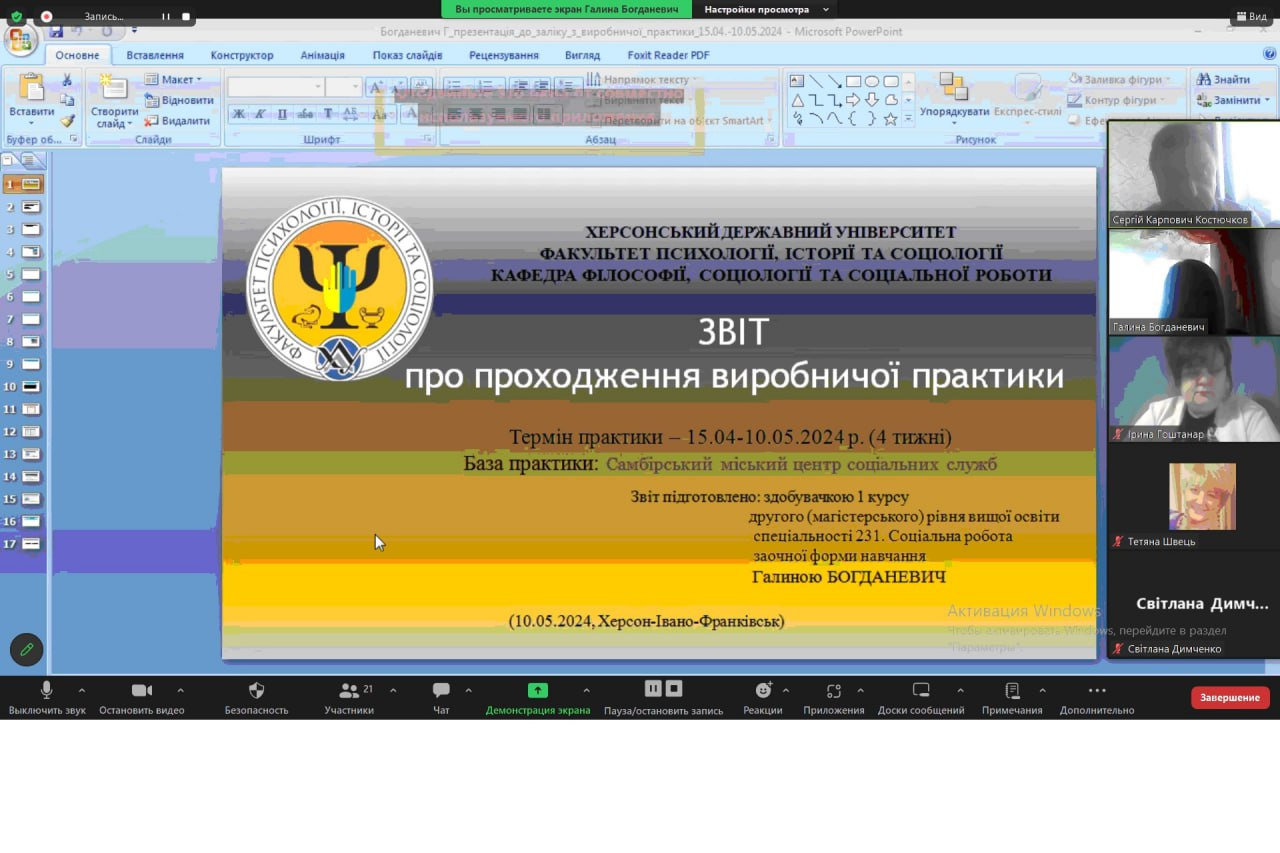Click the Знайти find button
Viewport: 1280px width, 853px height.
pos(1222,79)
